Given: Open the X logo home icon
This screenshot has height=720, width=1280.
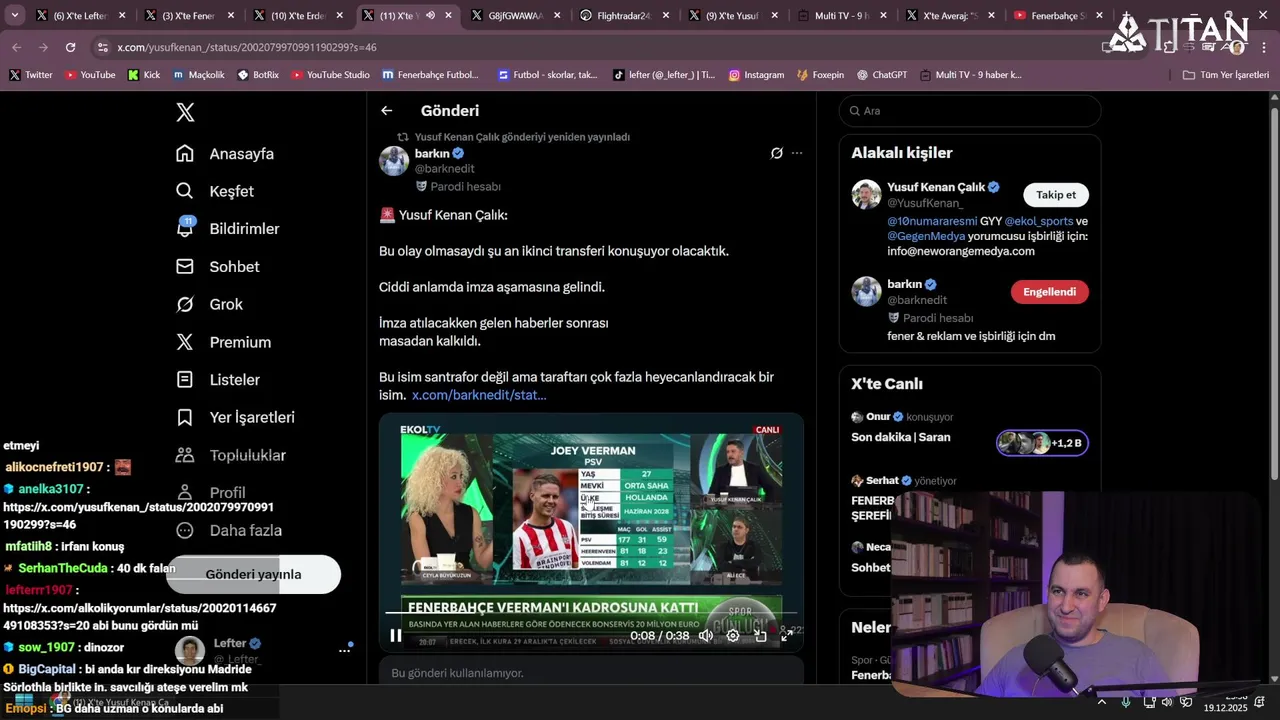Looking at the screenshot, I should point(185,112).
